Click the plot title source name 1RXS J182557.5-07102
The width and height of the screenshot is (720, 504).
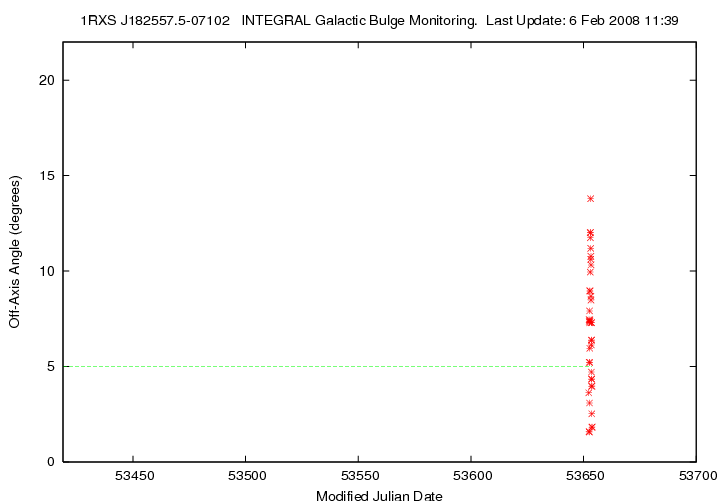[155, 21]
